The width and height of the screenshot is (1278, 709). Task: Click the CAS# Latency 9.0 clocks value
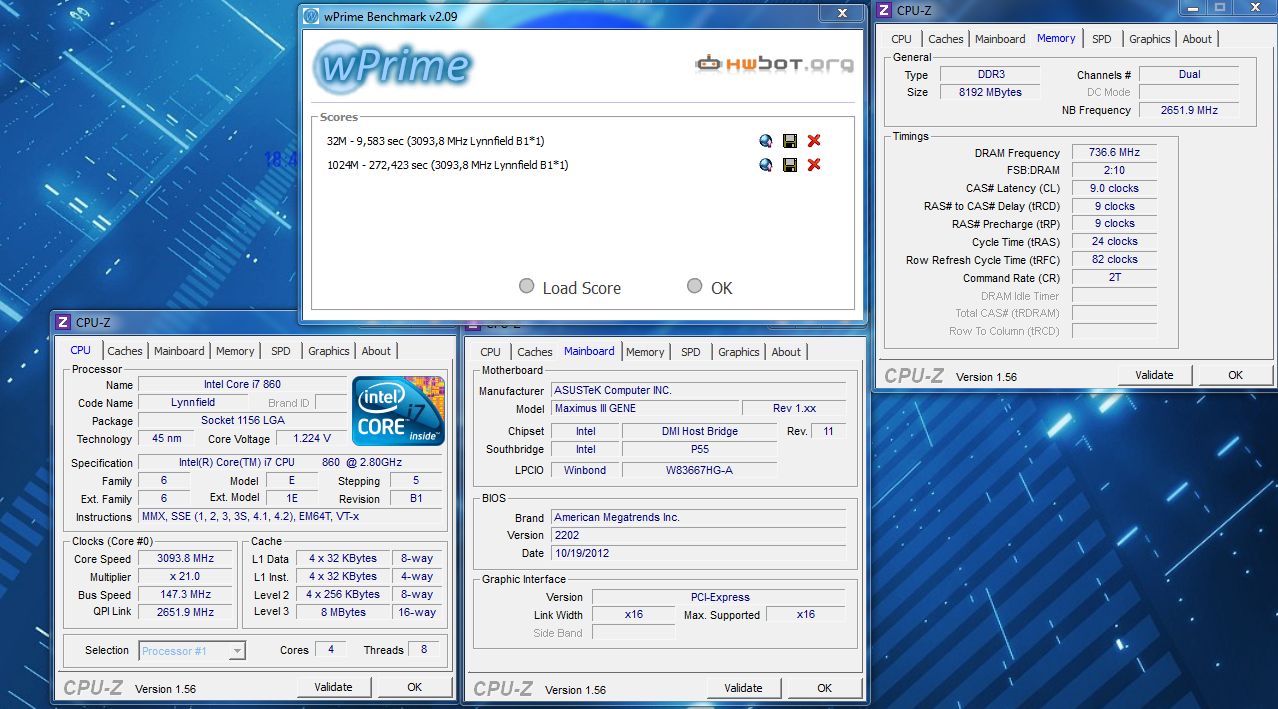click(x=1114, y=188)
